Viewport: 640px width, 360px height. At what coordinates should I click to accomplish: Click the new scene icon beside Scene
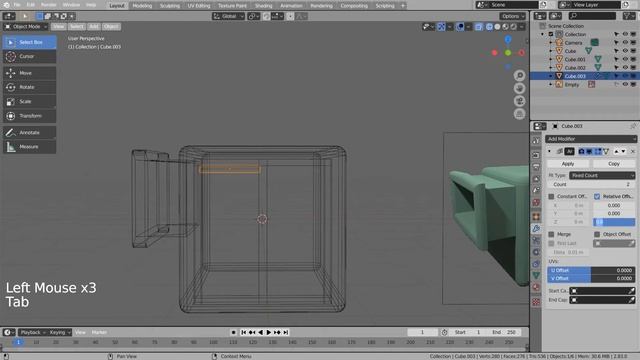click(543, 5)
